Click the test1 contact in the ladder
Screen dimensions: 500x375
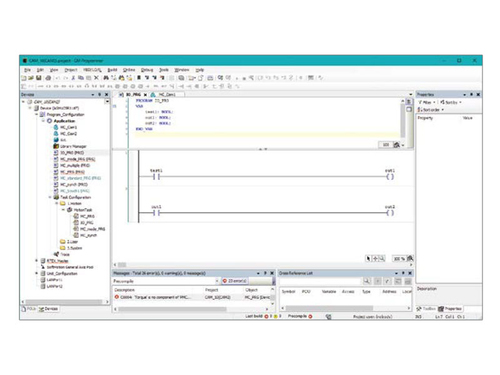[156, 177]
